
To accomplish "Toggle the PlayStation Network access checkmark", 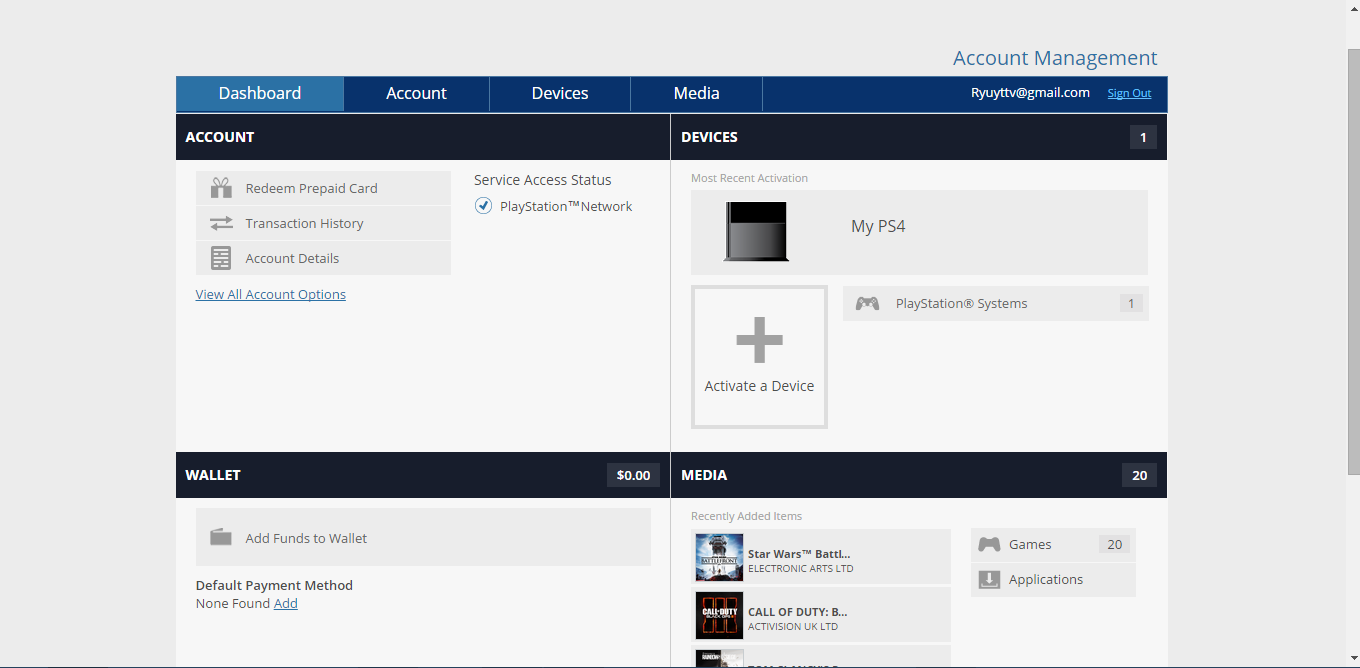I will pyautogui.click(x=483, y=206).
